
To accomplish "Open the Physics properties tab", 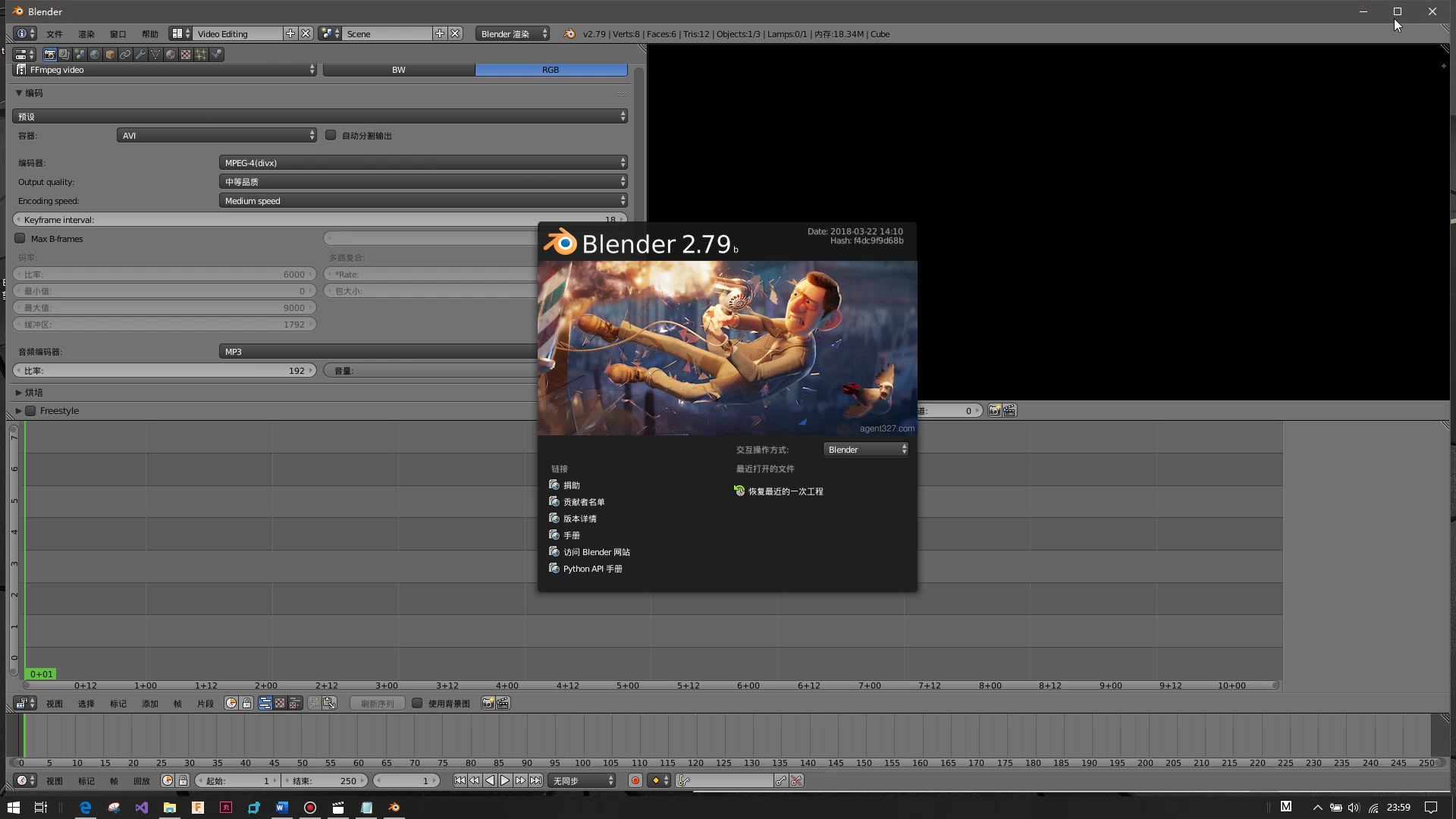I will pos(216,55).
